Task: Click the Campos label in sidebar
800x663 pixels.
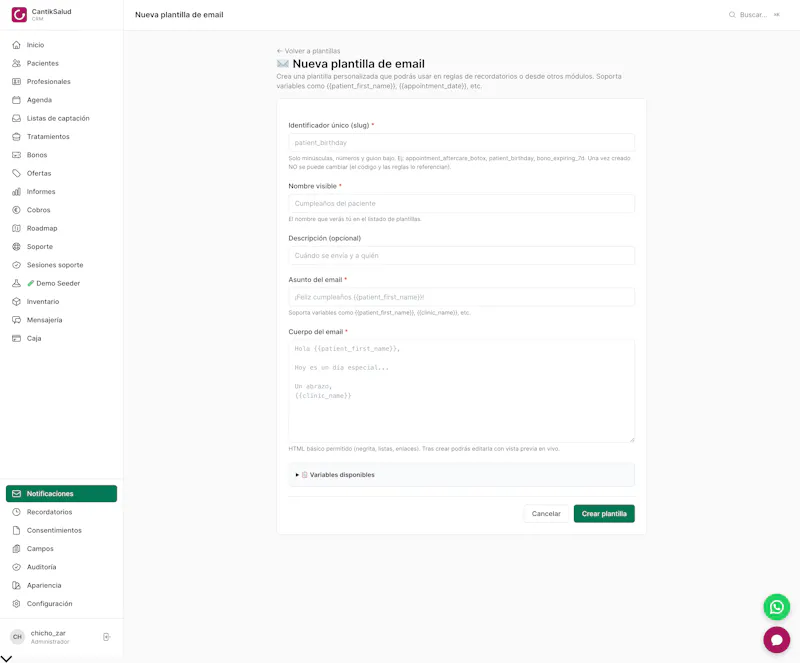Action: [x=40, y=549]
